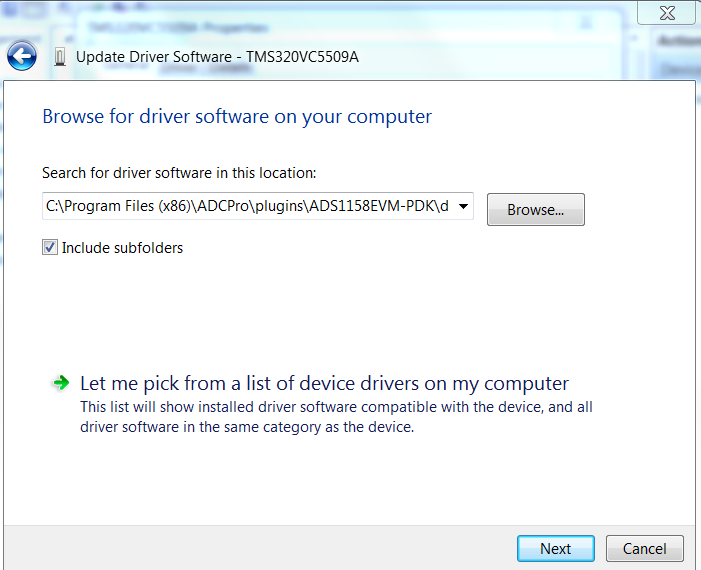The image size is (701, 570).
Task: Click the installed driver software description text
Action: 336,417
